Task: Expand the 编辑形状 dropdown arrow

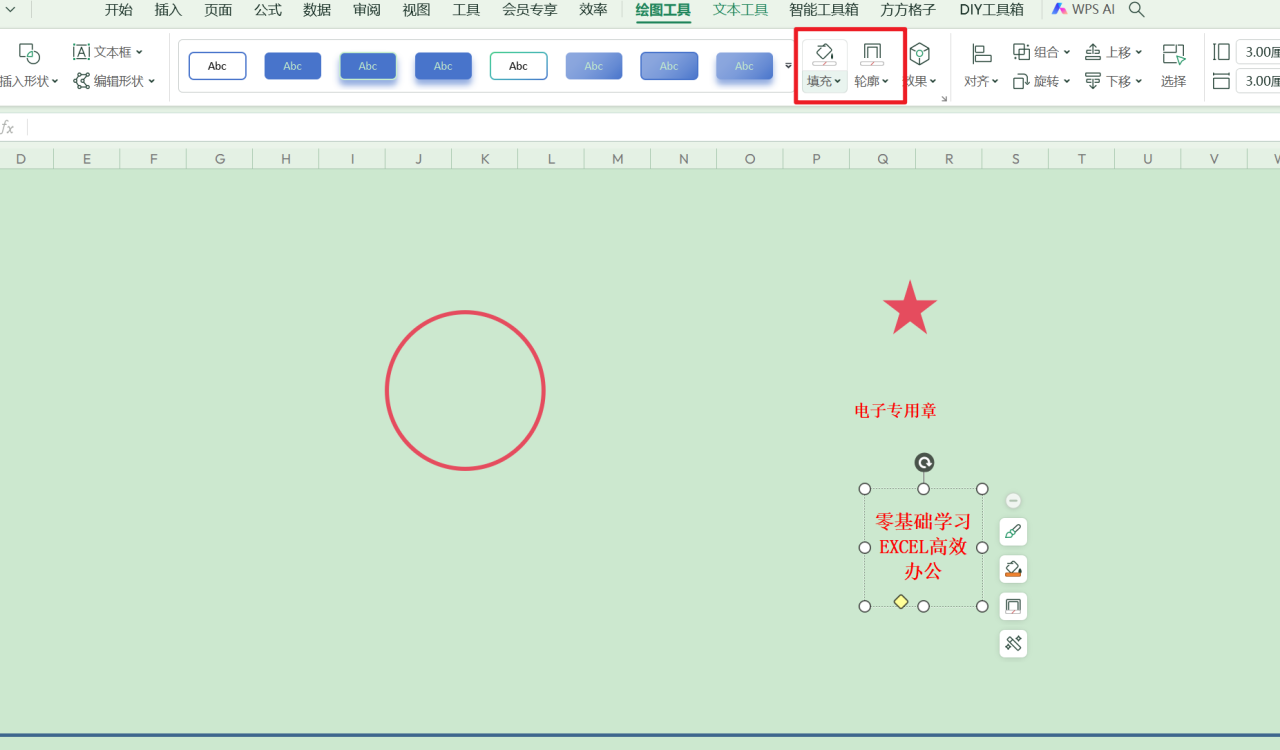Action: (x=152, y=82)
